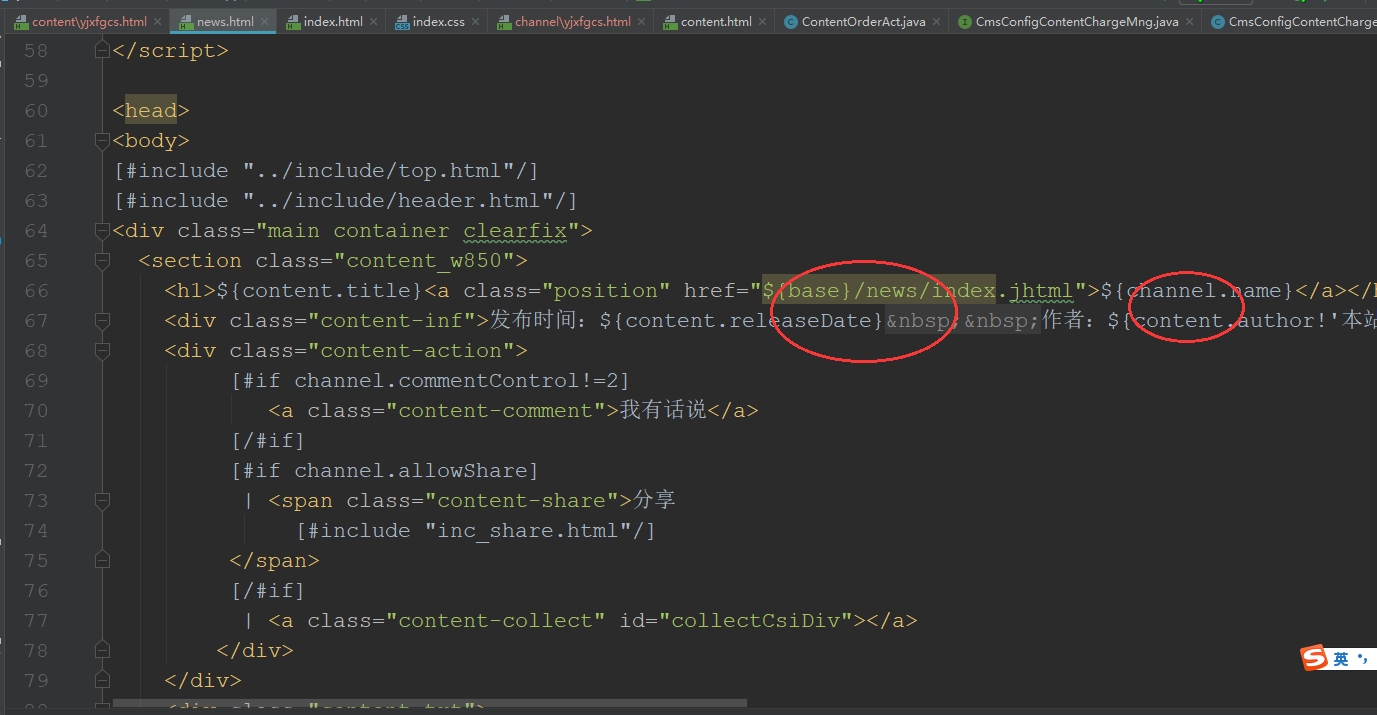Open the partially visible CmsConfigContentCharge tab

(1290, 22)
